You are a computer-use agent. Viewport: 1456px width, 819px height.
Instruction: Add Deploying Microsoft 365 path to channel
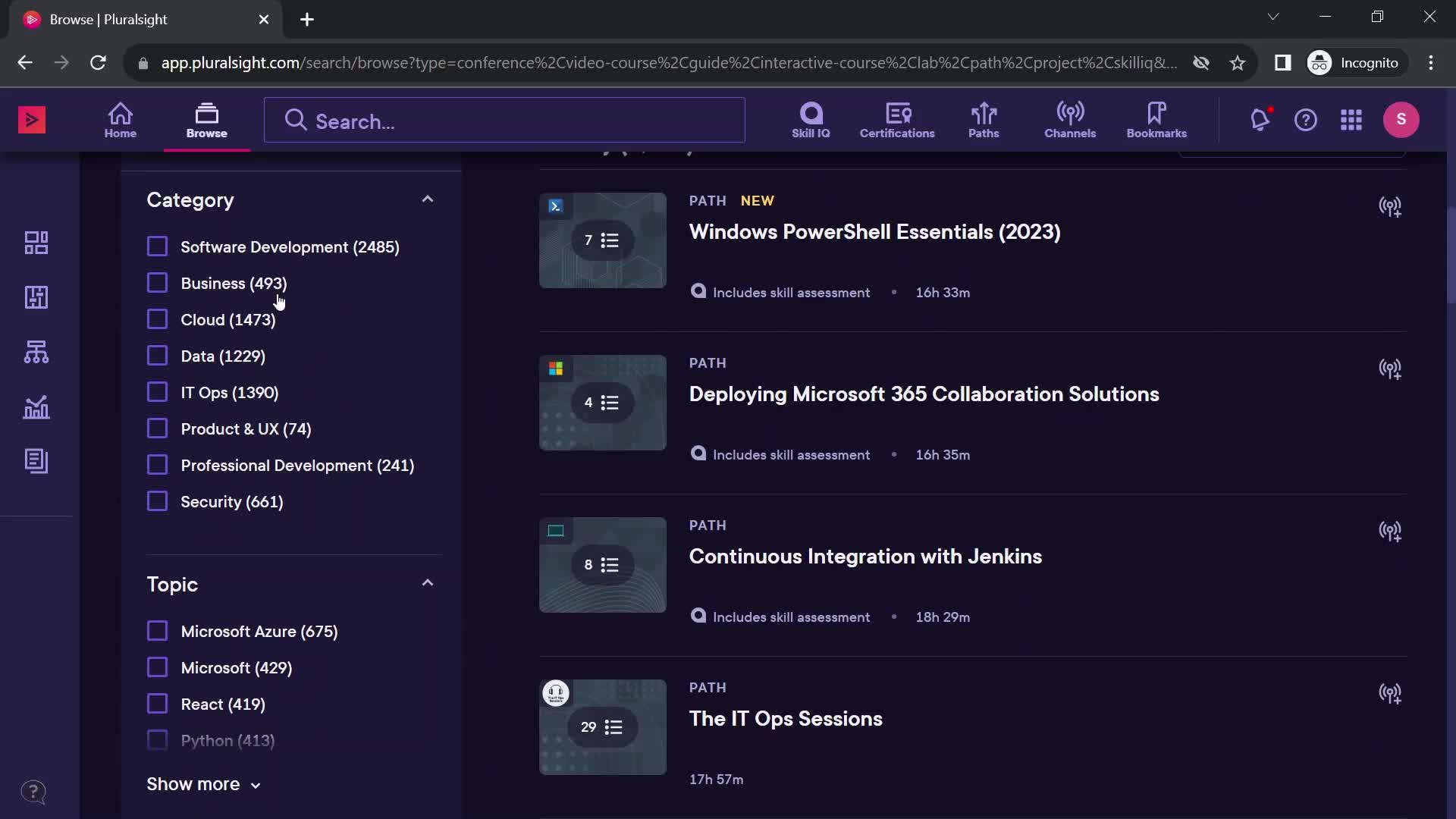(1390, 369)
